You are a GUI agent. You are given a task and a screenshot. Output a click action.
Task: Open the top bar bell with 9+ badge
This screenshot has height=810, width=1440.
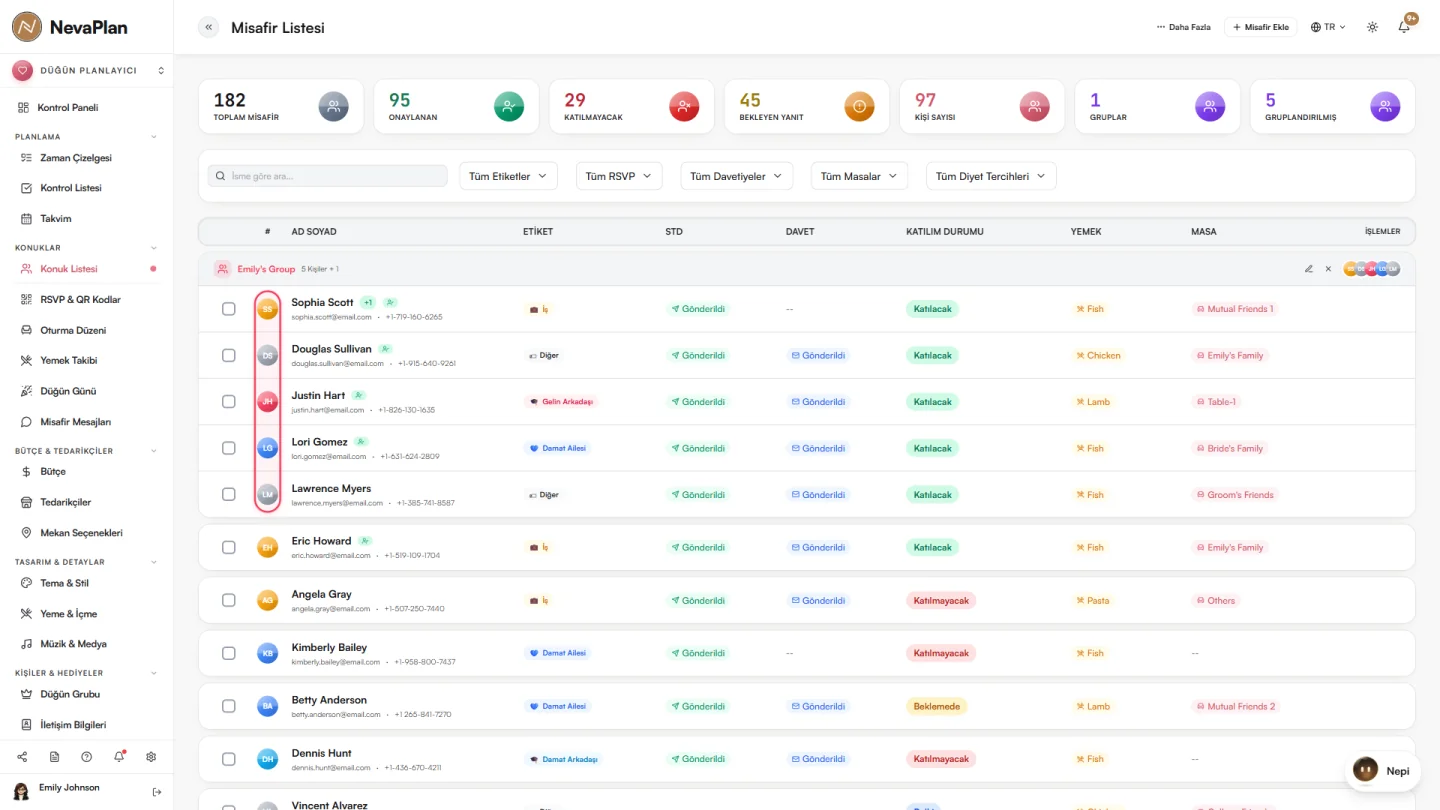1404,27
